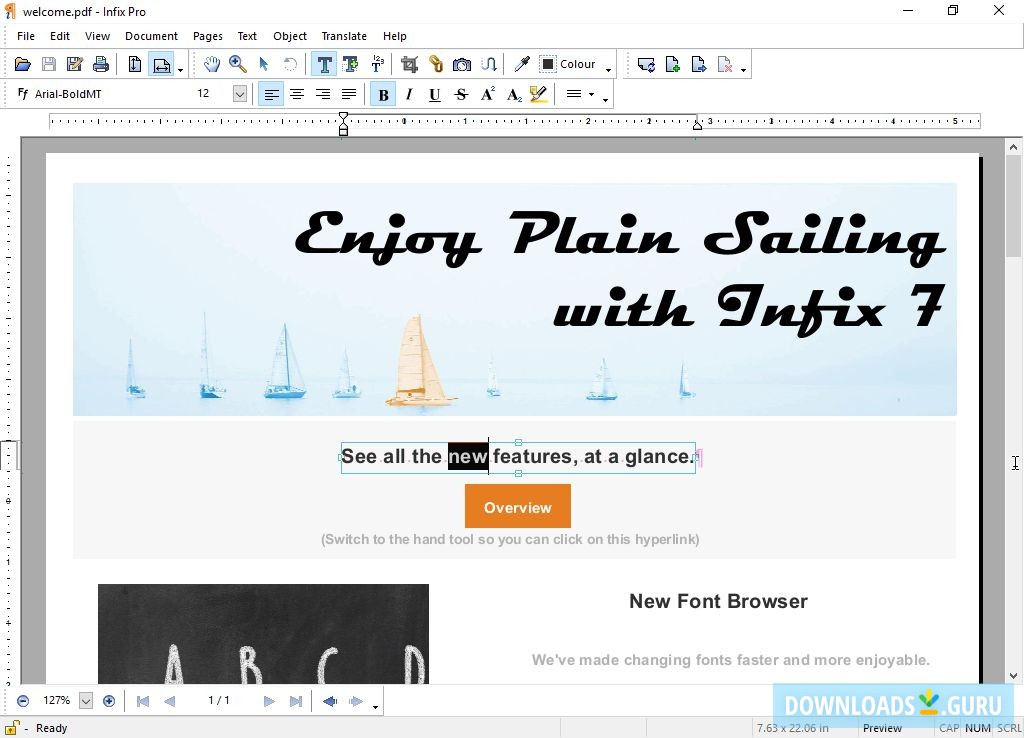Click the Replace page icon
The image size is (1024, 738).
point(647,64)
